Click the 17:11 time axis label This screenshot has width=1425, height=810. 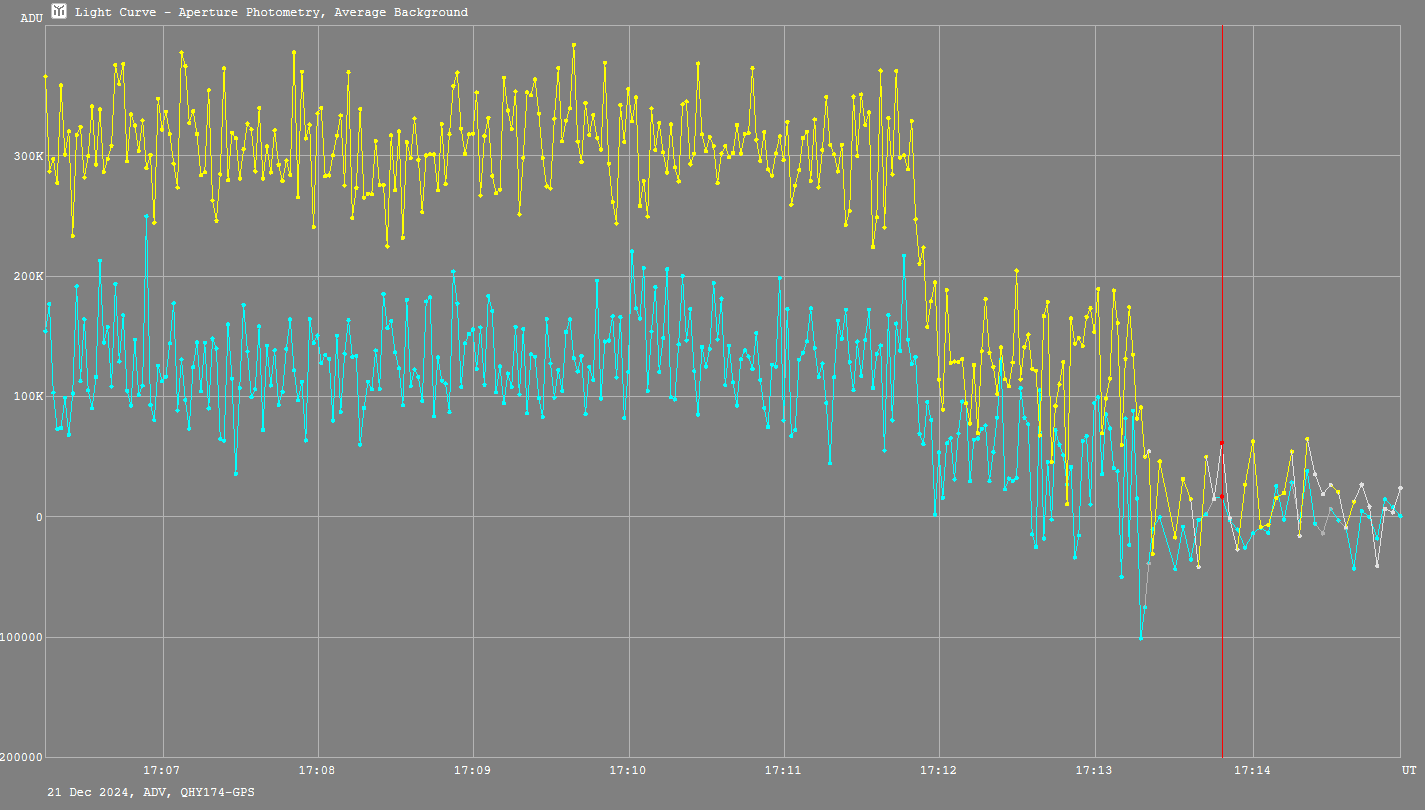(783, 770)
